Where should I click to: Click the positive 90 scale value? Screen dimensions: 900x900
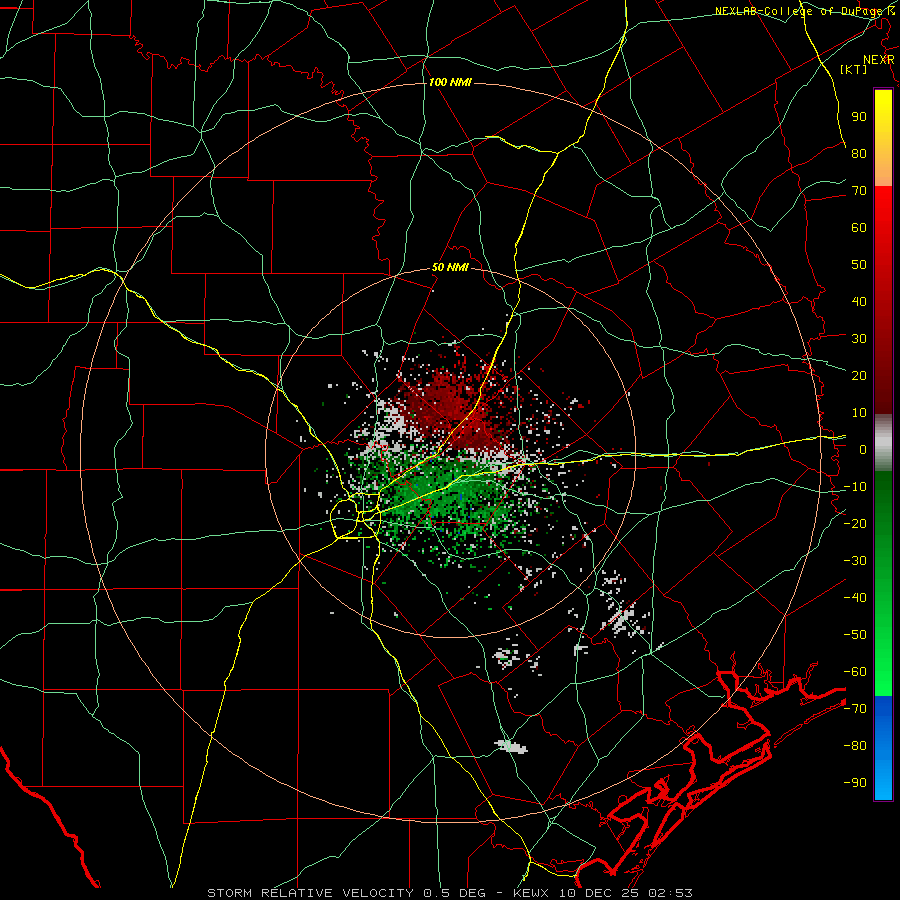[x=859, y=117]
